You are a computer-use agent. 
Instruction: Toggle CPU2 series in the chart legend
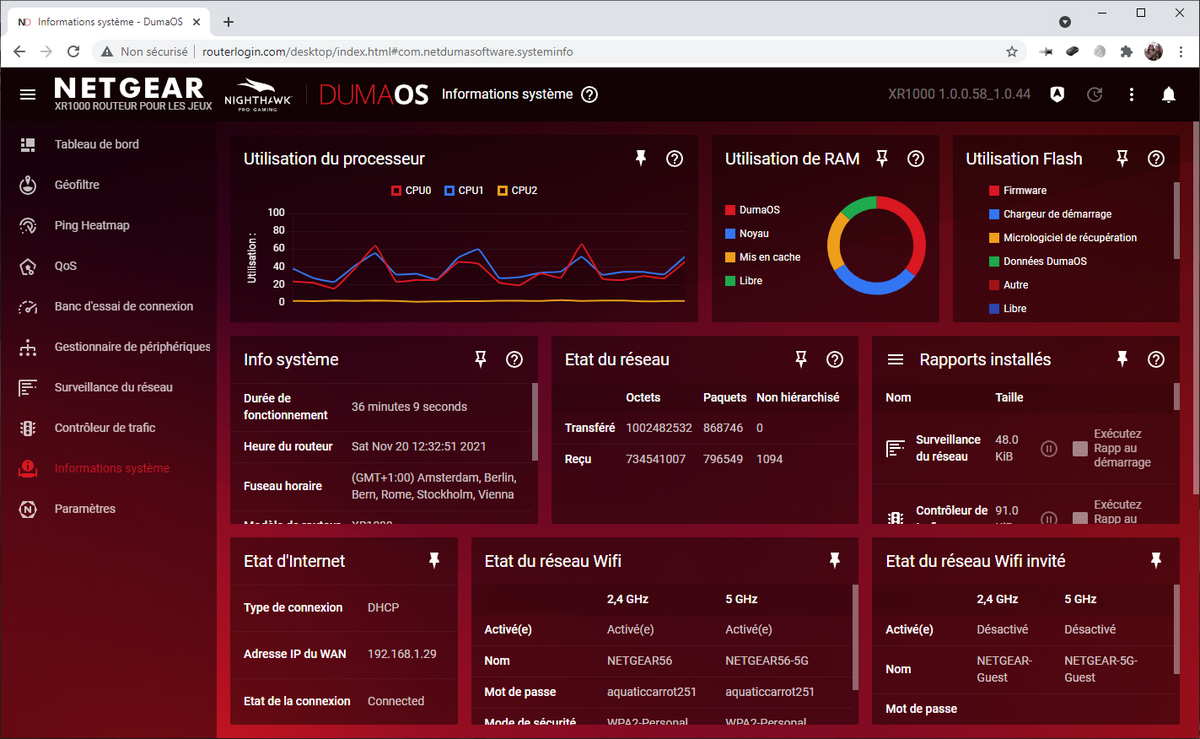tap(517, 190)
